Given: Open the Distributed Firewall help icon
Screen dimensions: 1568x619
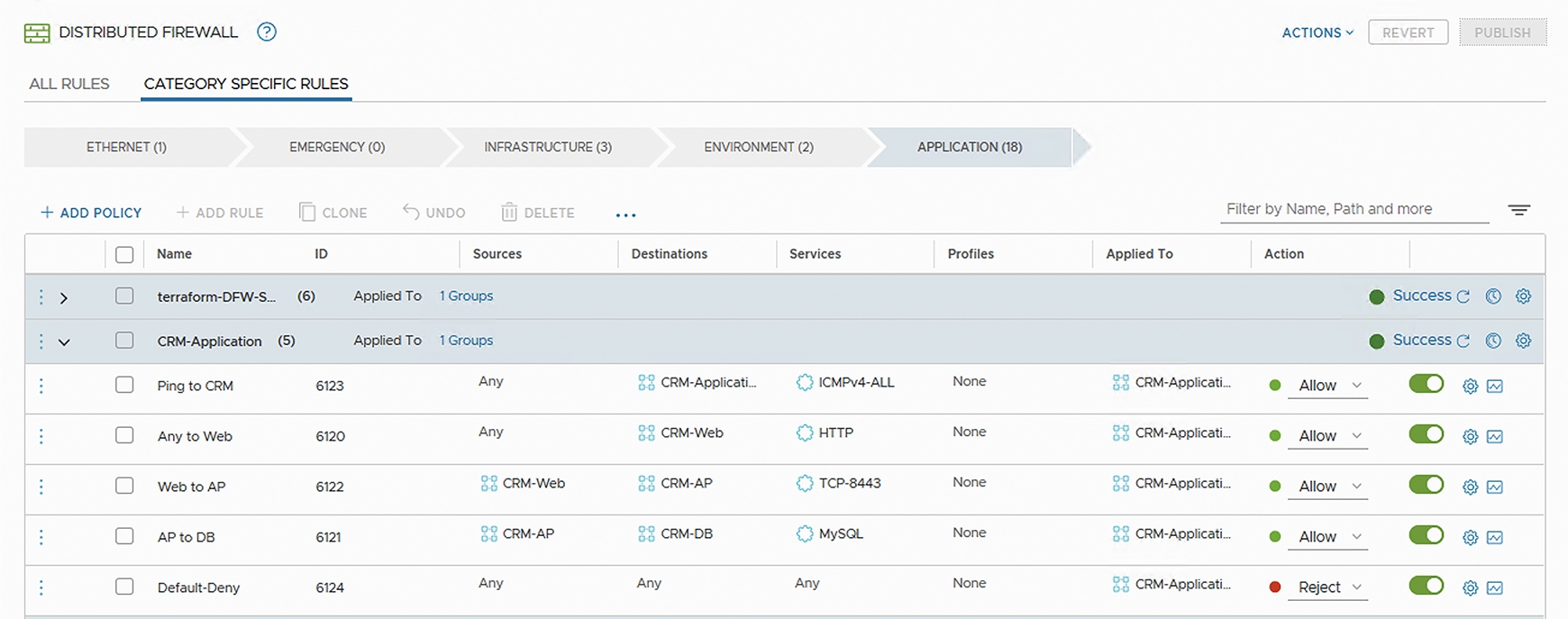Looking at the screenshot, I should tap(267, 32).
